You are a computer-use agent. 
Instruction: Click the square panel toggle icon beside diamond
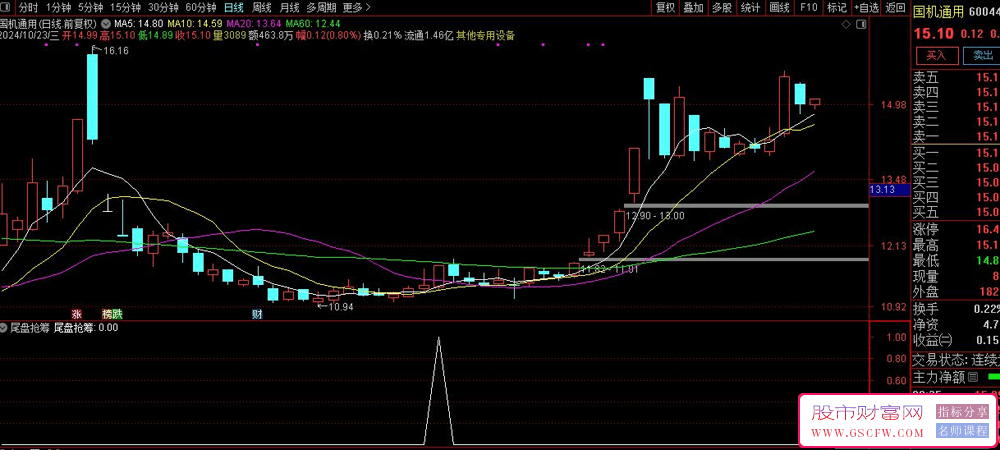(x=862, y=24)
